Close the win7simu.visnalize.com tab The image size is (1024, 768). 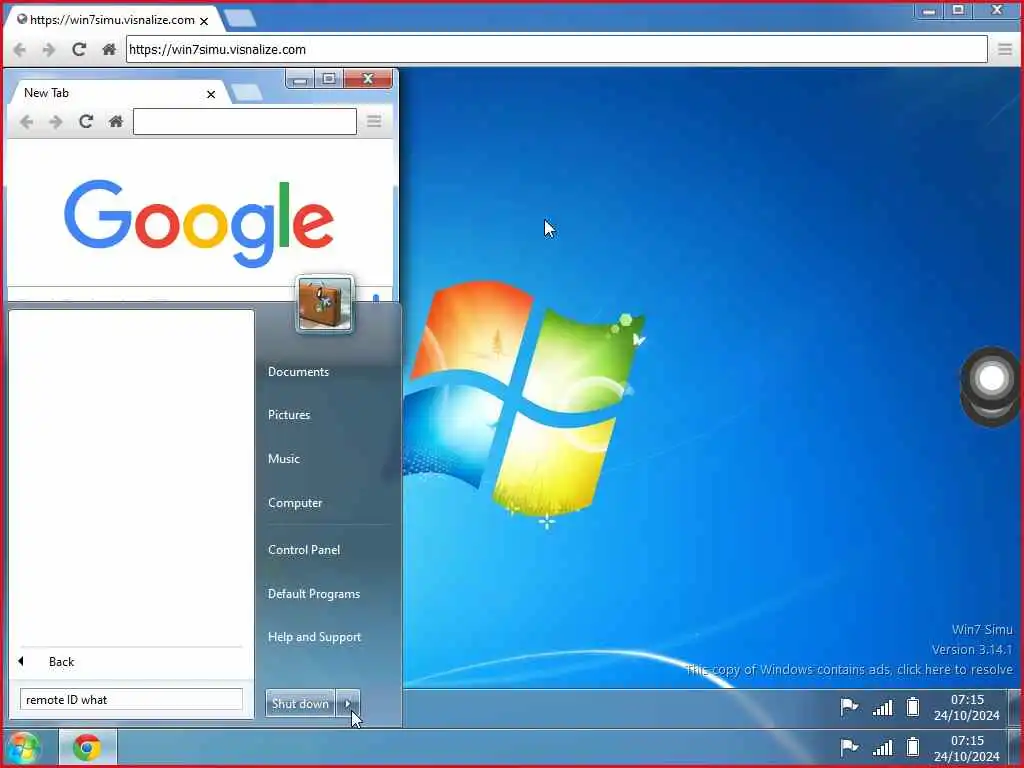[x=204, y=21]
